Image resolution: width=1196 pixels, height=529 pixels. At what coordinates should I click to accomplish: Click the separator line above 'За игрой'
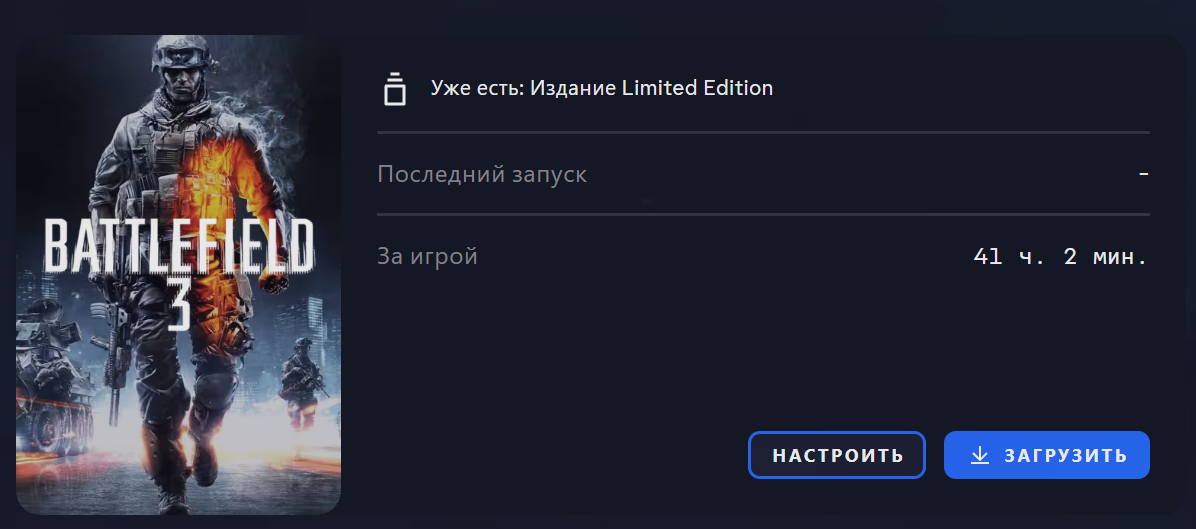click(x=763, y=215)
